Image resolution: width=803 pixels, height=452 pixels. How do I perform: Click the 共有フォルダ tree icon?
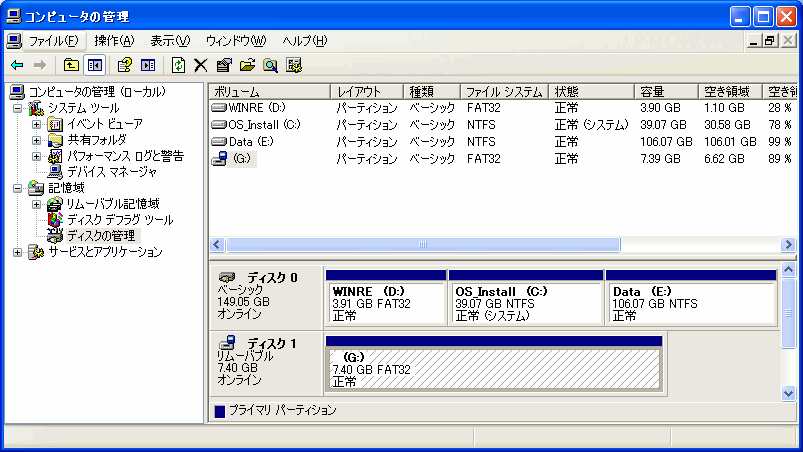[x=55, y=140]
